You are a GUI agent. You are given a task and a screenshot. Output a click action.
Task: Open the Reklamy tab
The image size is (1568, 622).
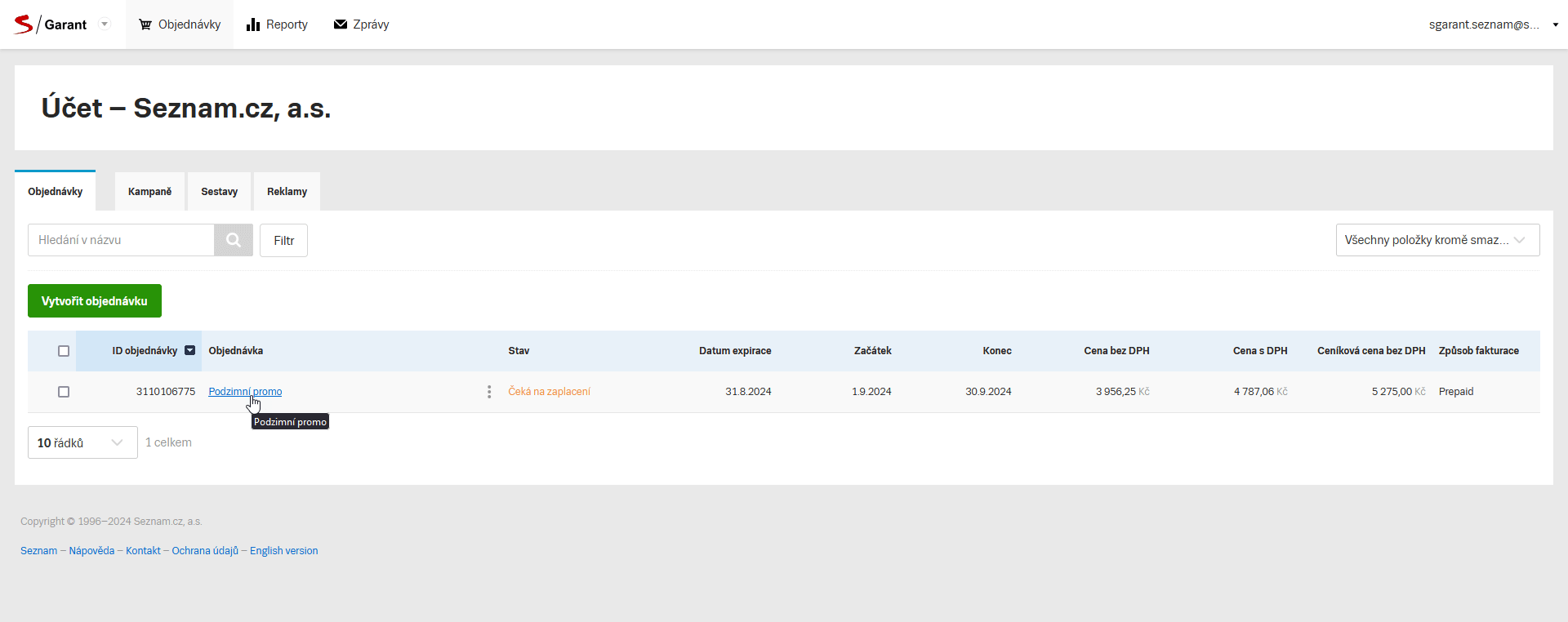(x=287, y=192)
